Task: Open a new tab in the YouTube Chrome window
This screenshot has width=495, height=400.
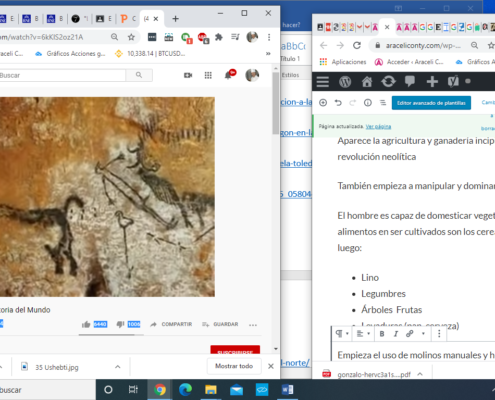Action: [175, 19]
